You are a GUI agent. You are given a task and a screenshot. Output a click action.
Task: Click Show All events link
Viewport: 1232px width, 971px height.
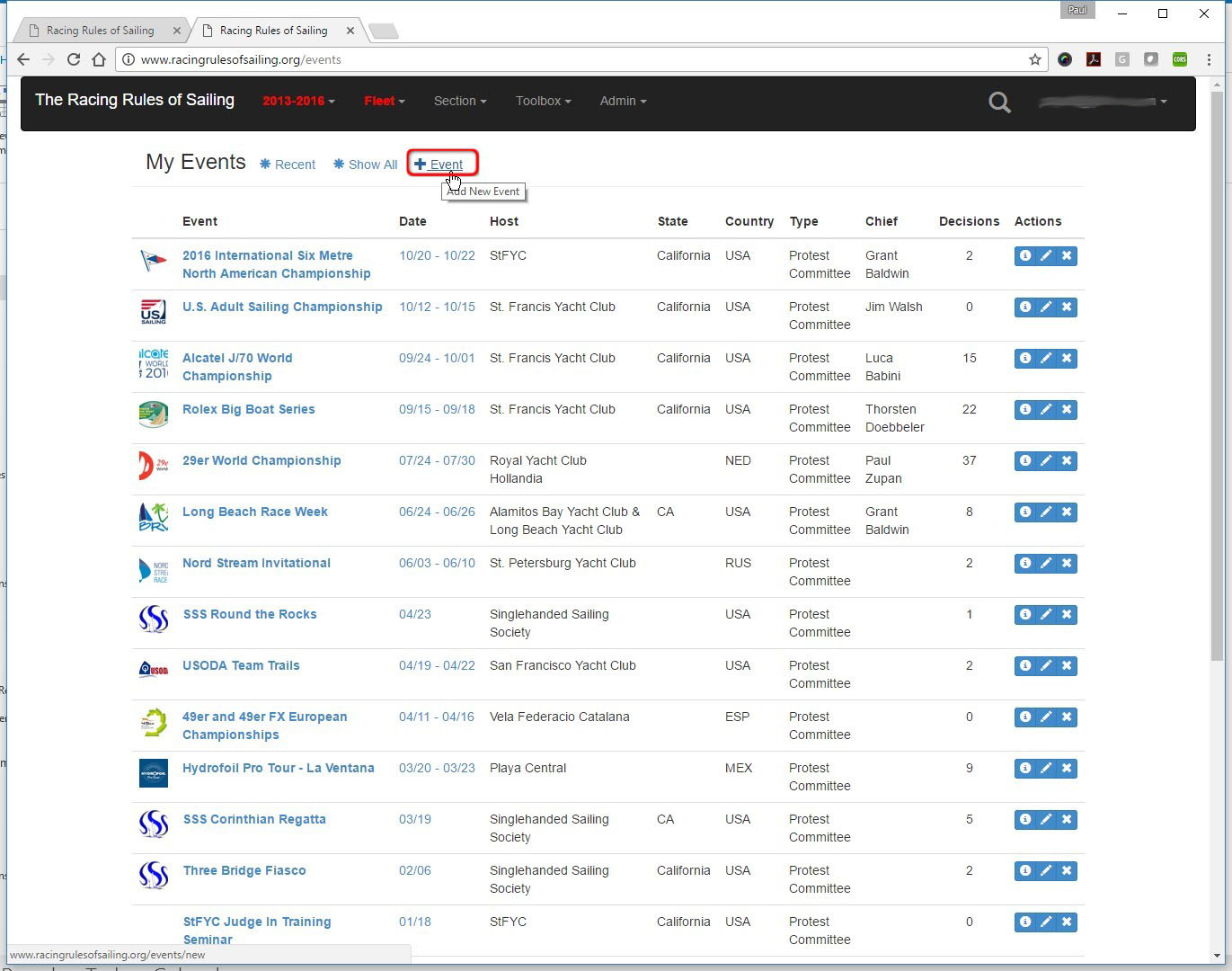tap(365, 165)
